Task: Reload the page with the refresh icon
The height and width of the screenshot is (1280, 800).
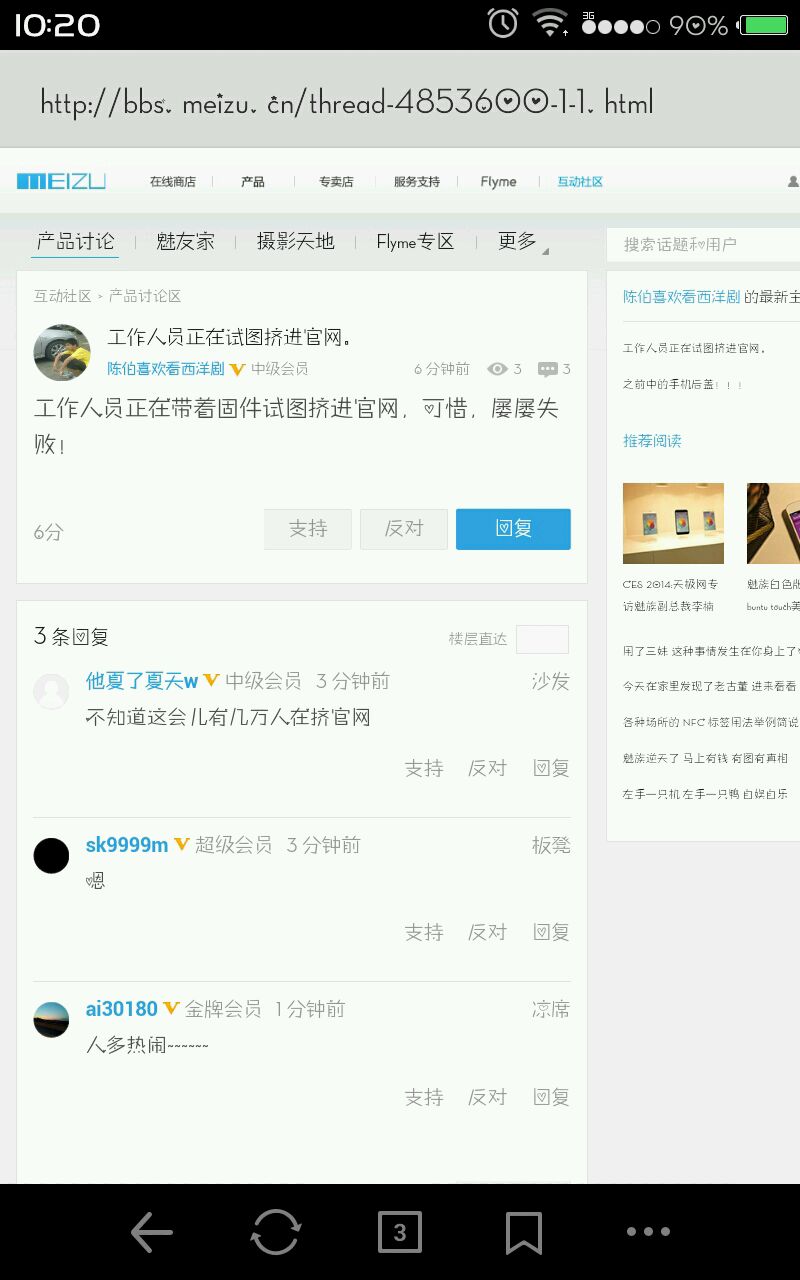Action: point(275,1232)
